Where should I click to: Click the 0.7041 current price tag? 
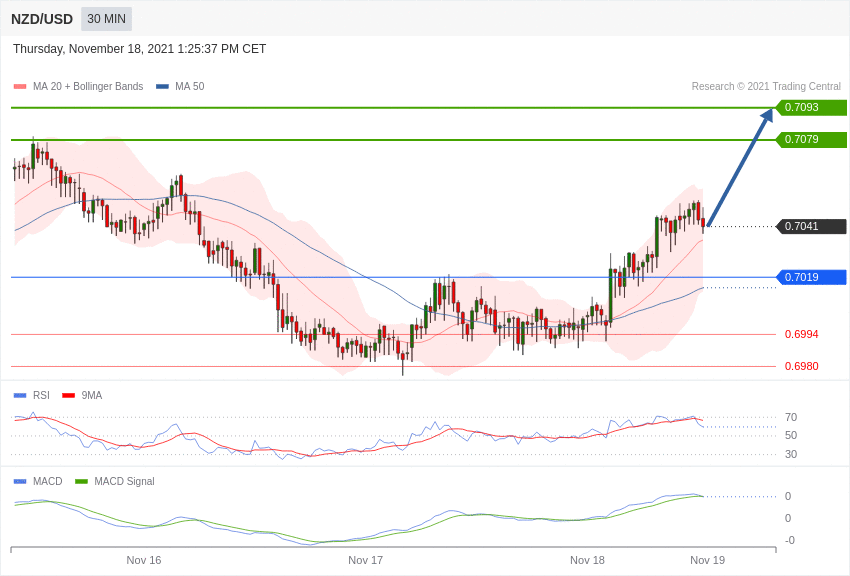[x=811, y=226]
